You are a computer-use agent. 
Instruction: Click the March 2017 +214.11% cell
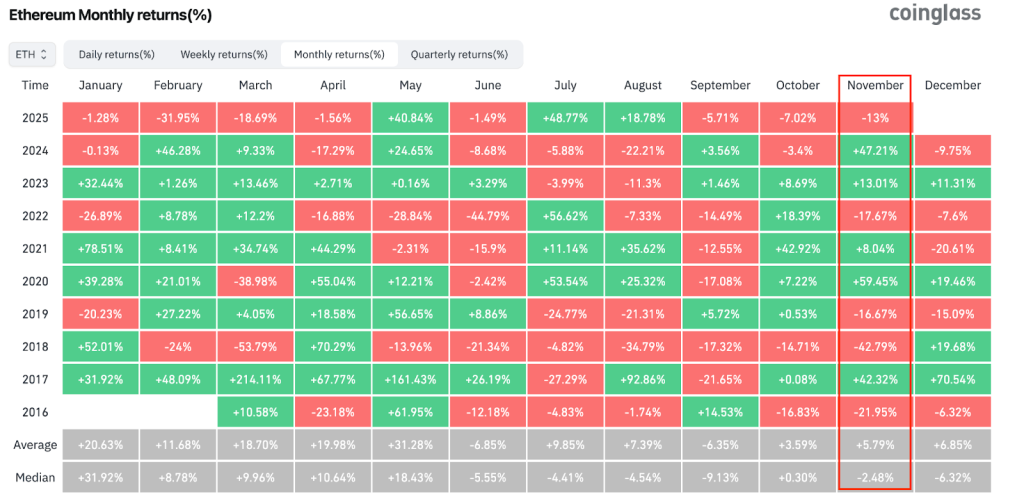(x=255, y=379)
